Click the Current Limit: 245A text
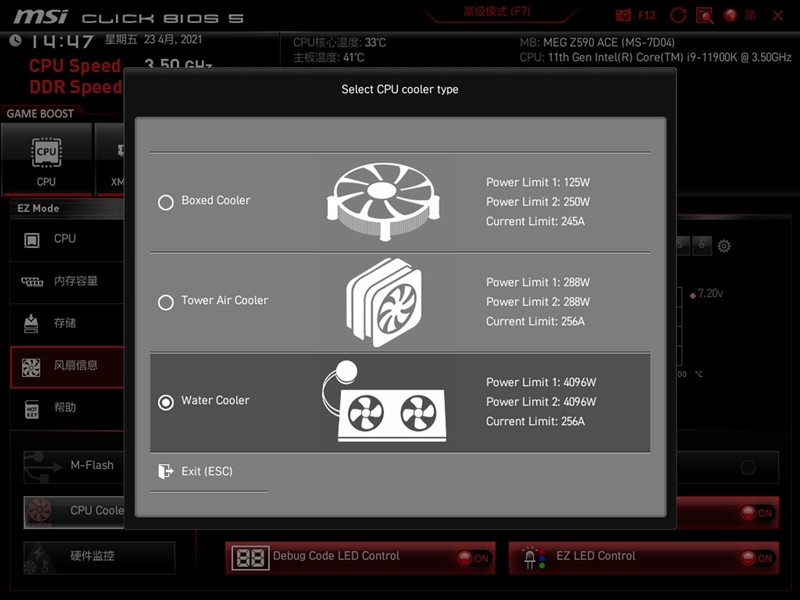The height and width of the screenshot is (600, 800). point(535,221)
